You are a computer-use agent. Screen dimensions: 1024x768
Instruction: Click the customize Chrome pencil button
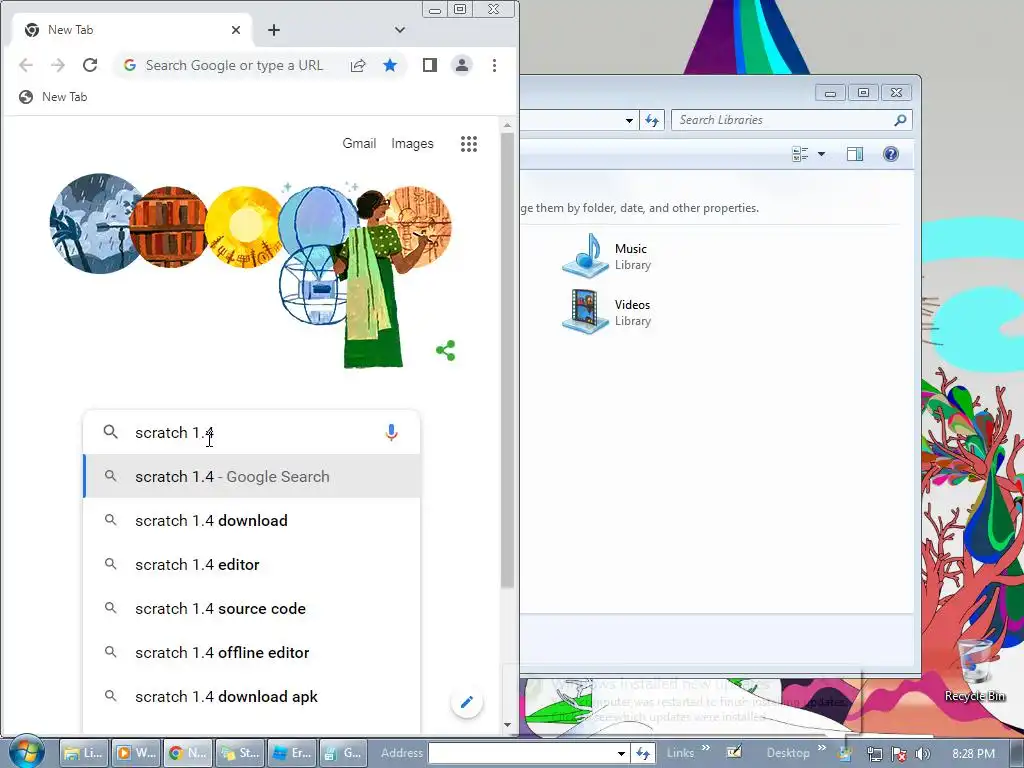(x=466, y=702)
